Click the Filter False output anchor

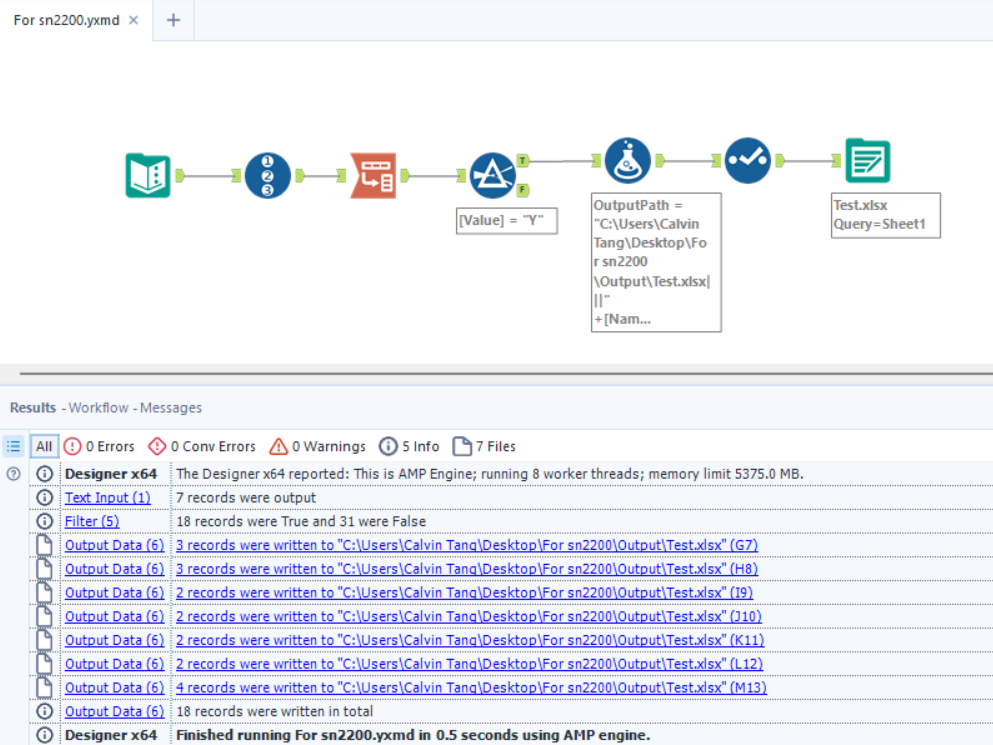pyautogui.click(x=523, y=189)
